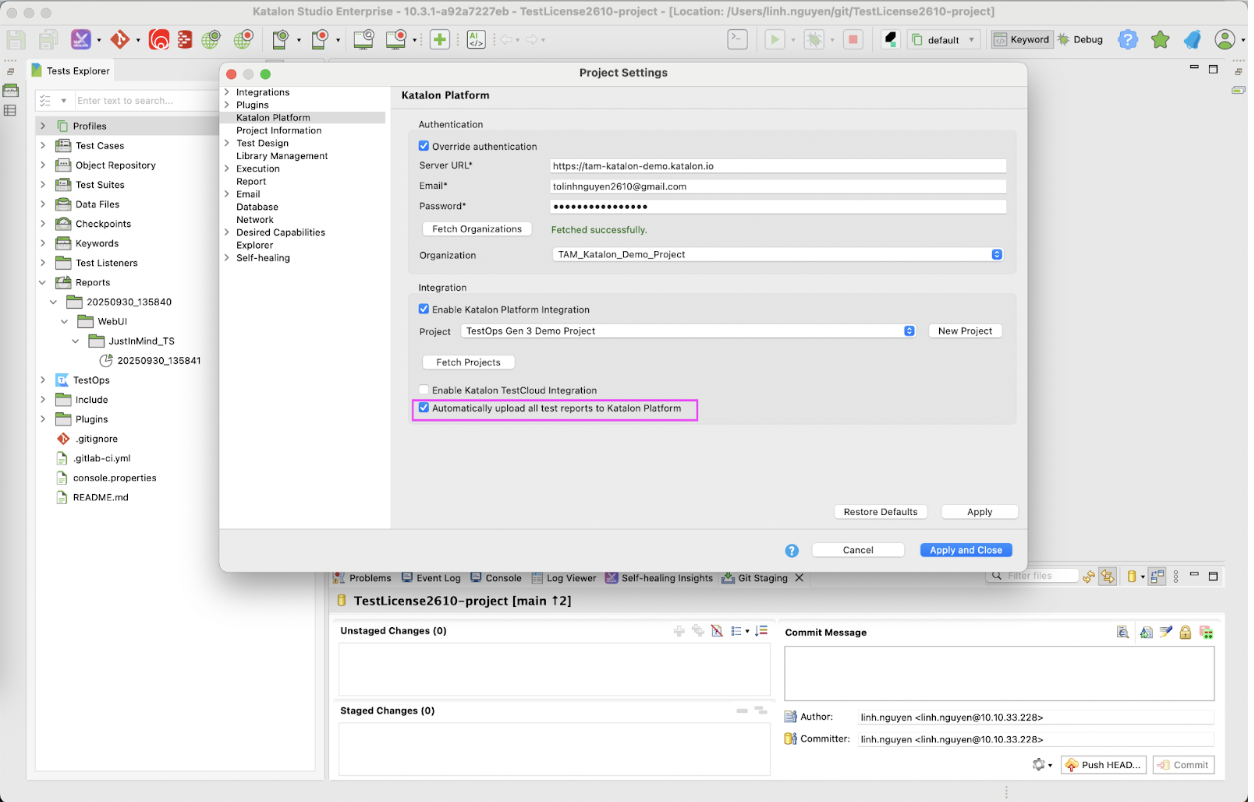Open help using the question mark icon
Viewport: 1254px width, 802px height.
[x=1127, y=40]
